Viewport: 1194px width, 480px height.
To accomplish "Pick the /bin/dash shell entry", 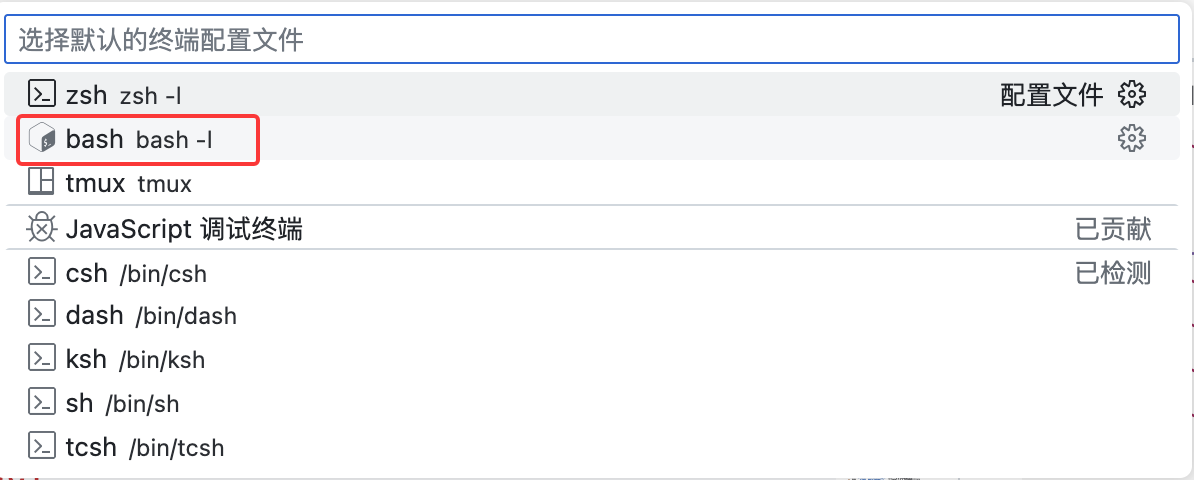I will click(x=151, y=316).
